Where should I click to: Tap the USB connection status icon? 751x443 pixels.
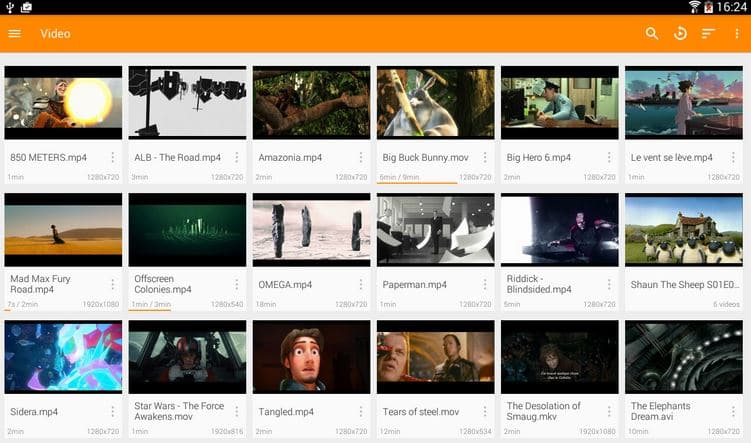(x=10, y=7)
